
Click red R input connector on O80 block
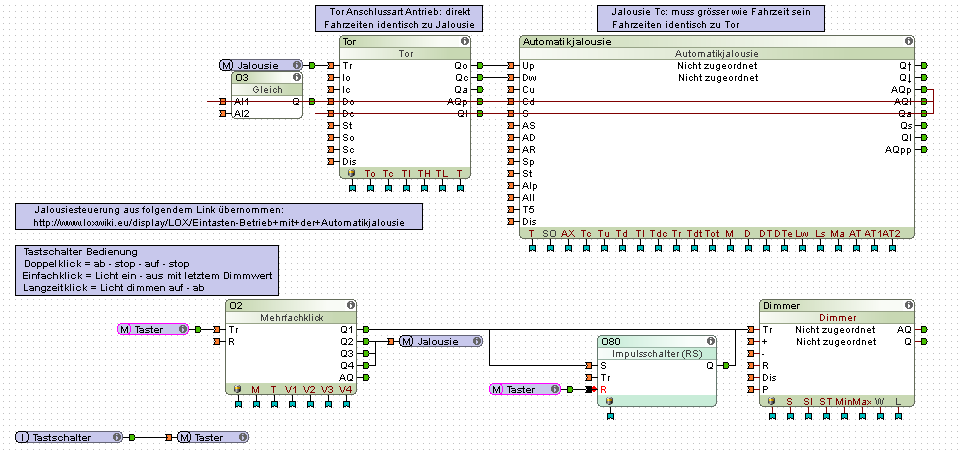coord(590,389)
